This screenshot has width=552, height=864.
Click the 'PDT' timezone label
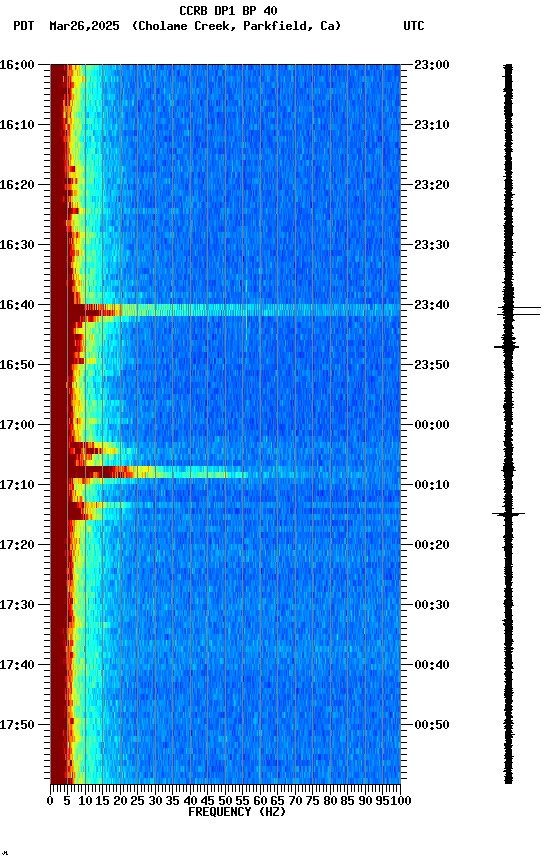click(x=24, y=26)
